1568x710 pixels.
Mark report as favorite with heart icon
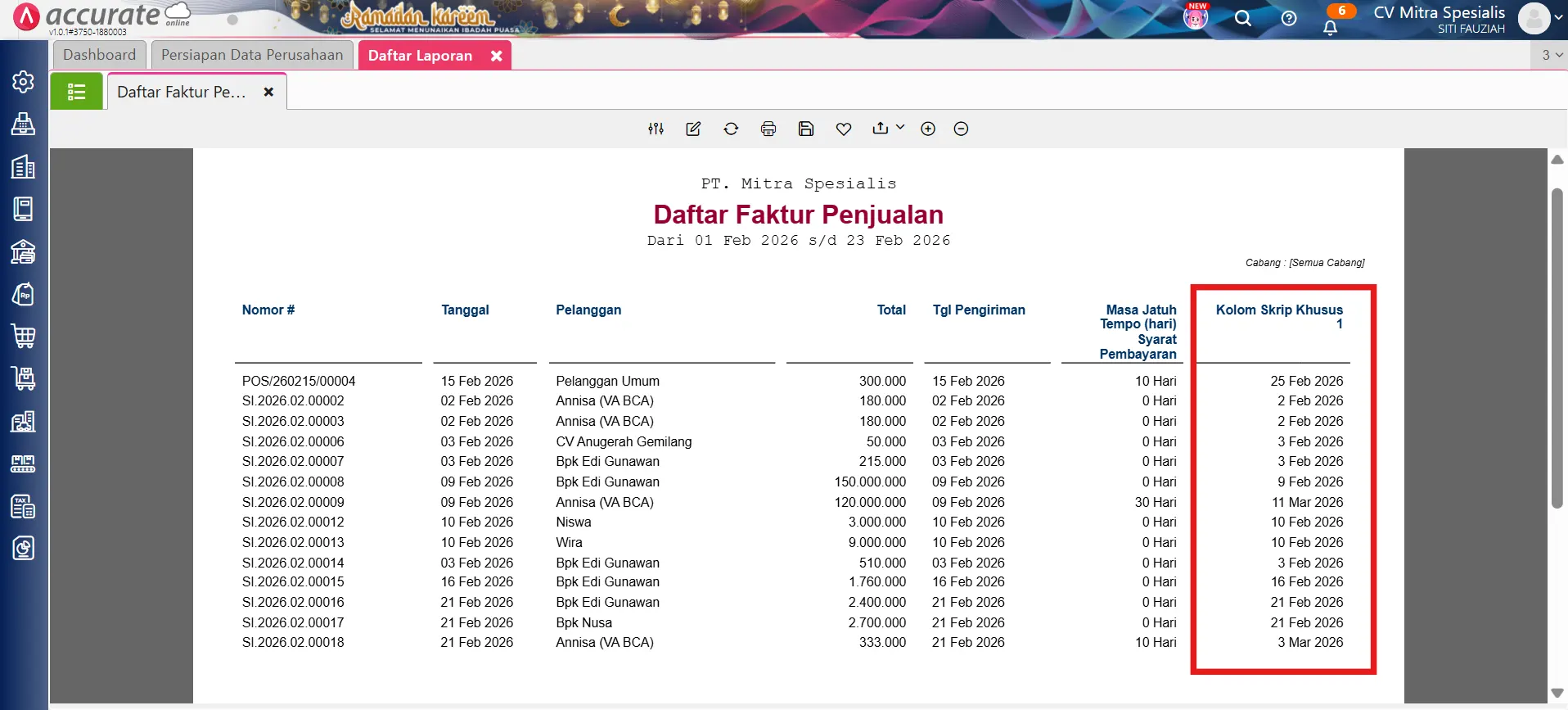point(844,129)
